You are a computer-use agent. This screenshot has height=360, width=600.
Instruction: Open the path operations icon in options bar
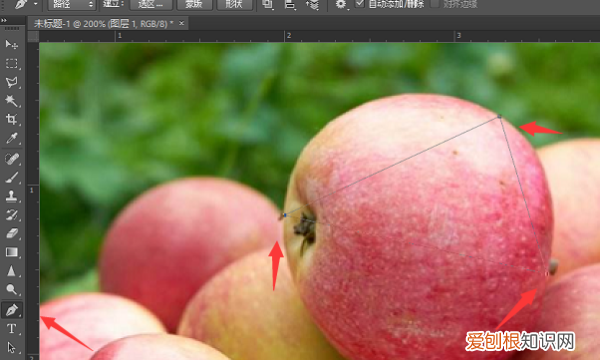point(267,5)
